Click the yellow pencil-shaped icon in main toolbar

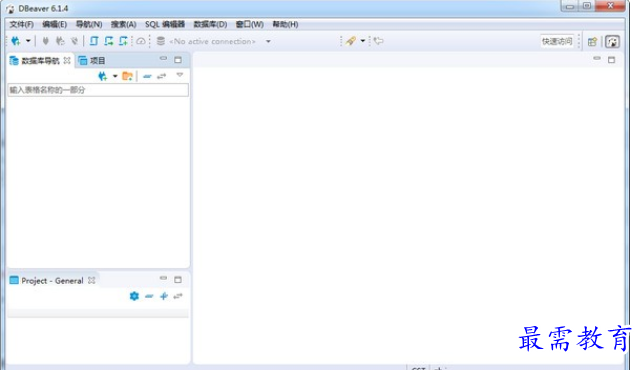(351, 41)
